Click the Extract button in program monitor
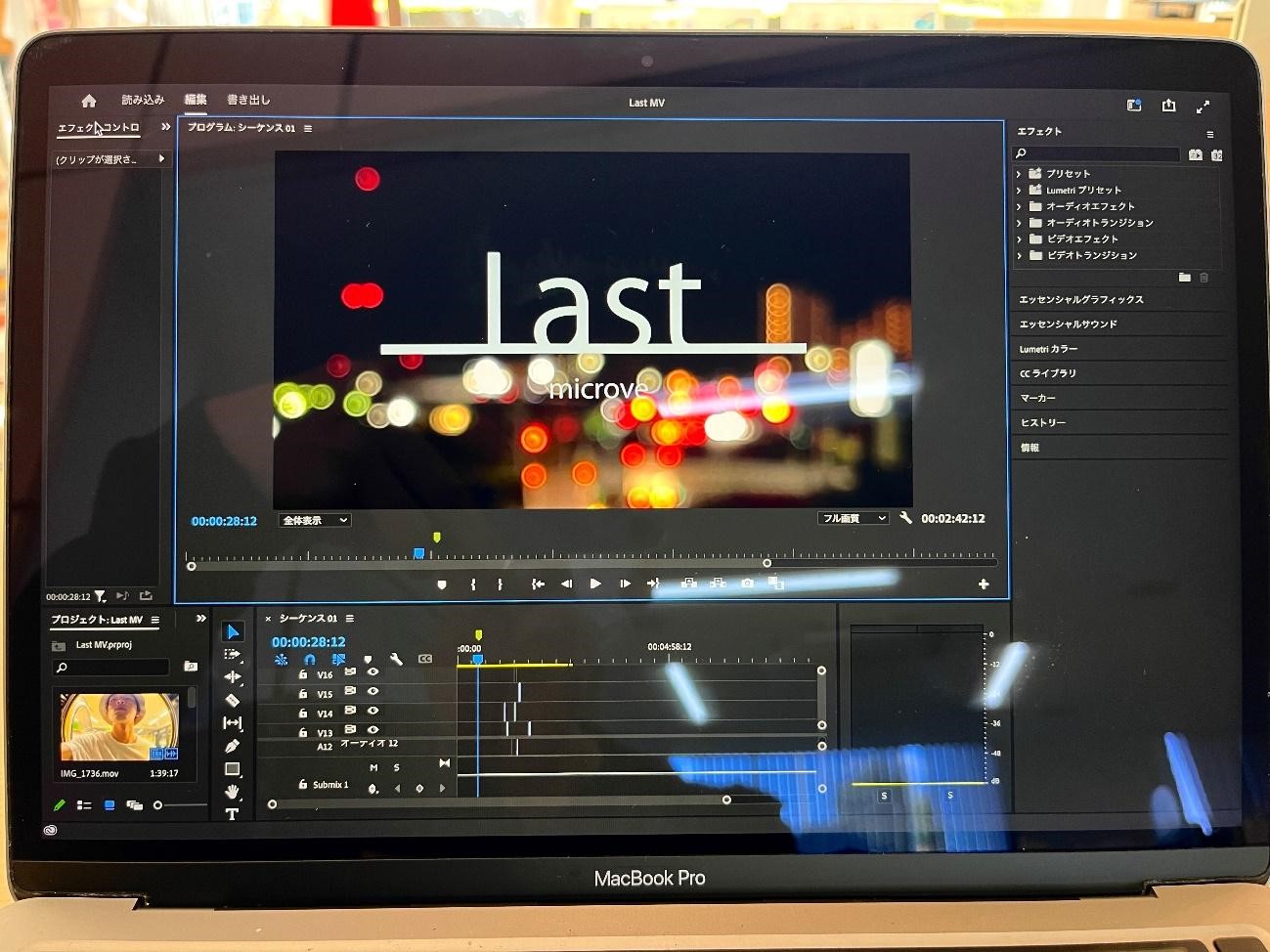The width and height of the screenshot is (1270, 952). pyautogui.click(x=719, y=584)
